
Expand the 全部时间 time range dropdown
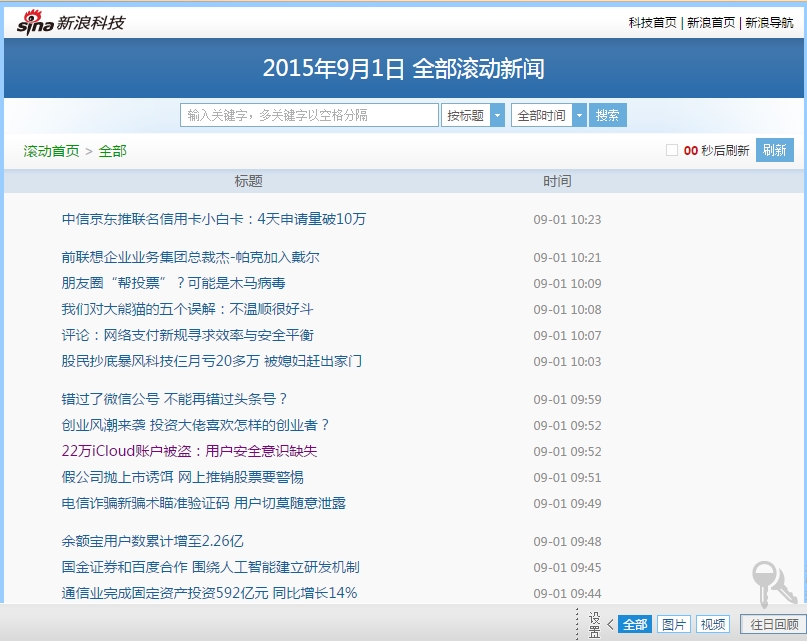click(579, 116)
